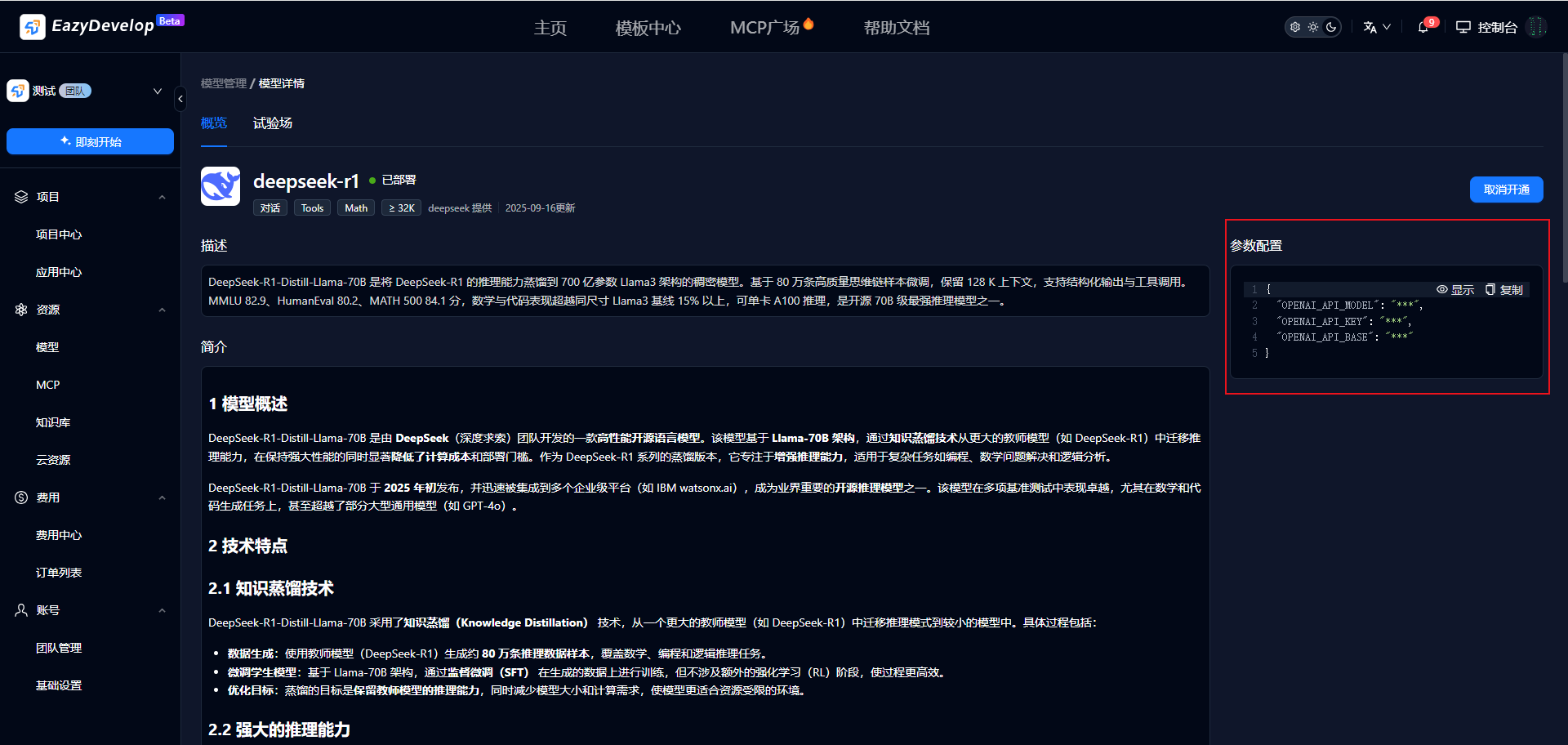Click the user avatar in top right

click(x=1537, y=27)
